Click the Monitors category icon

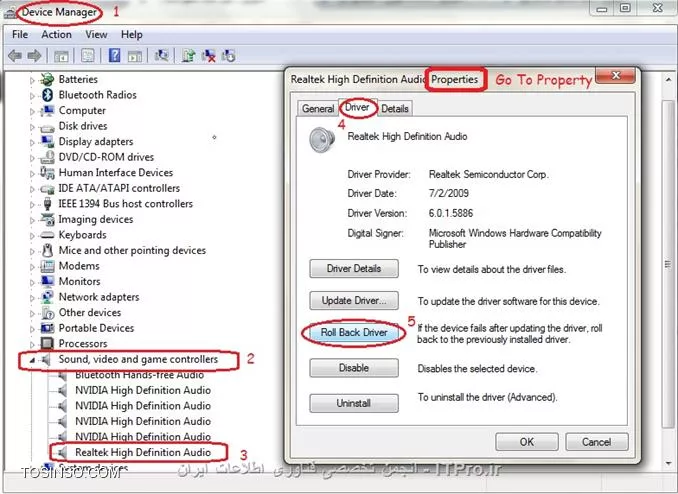coord(47,282)
